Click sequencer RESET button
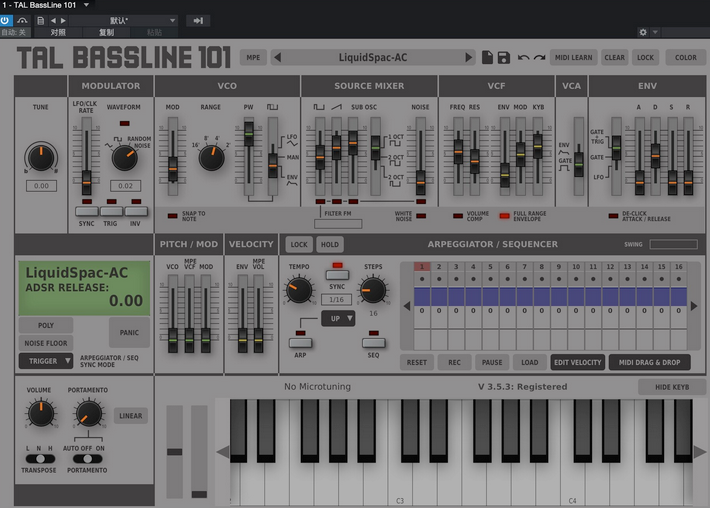710x508 pixels. pyautogui.click(x=417, y=362)
